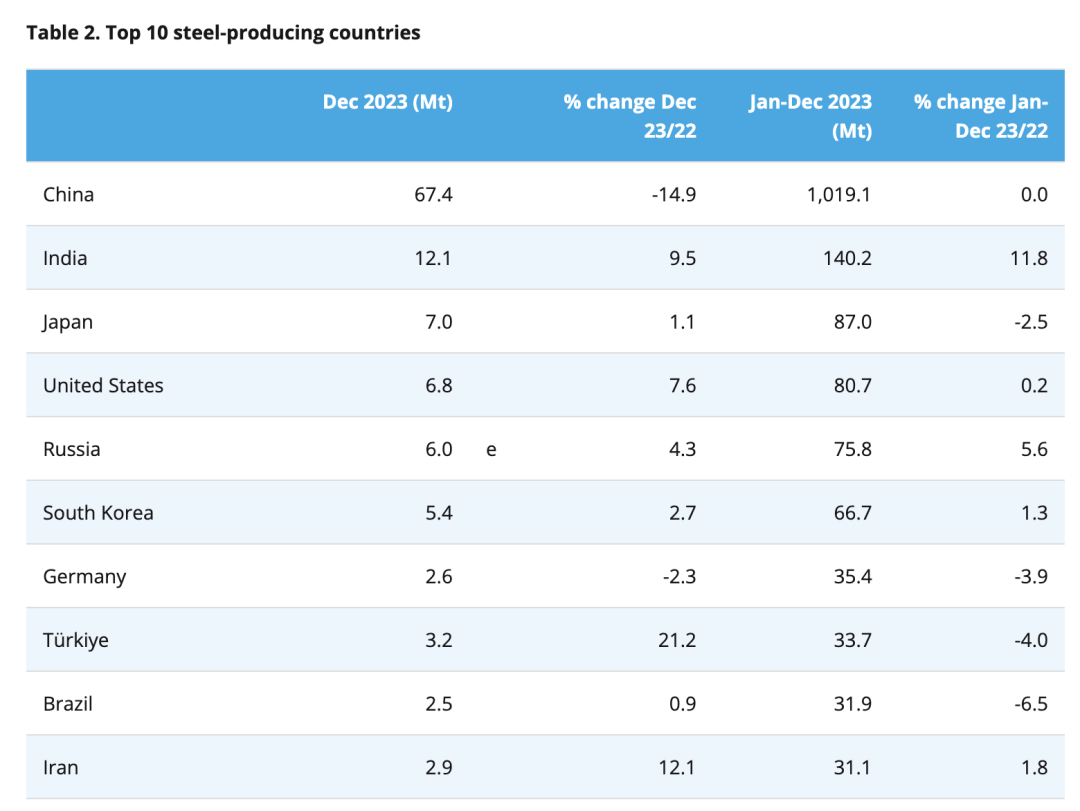Select the India country cell

65,258
